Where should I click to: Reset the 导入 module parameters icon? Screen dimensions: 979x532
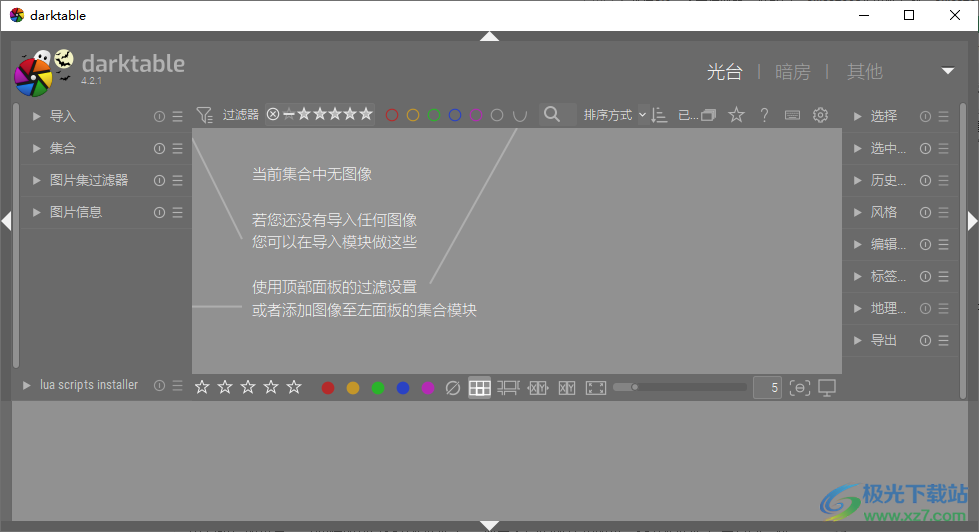pyautogui.click(x=159, y=117)
